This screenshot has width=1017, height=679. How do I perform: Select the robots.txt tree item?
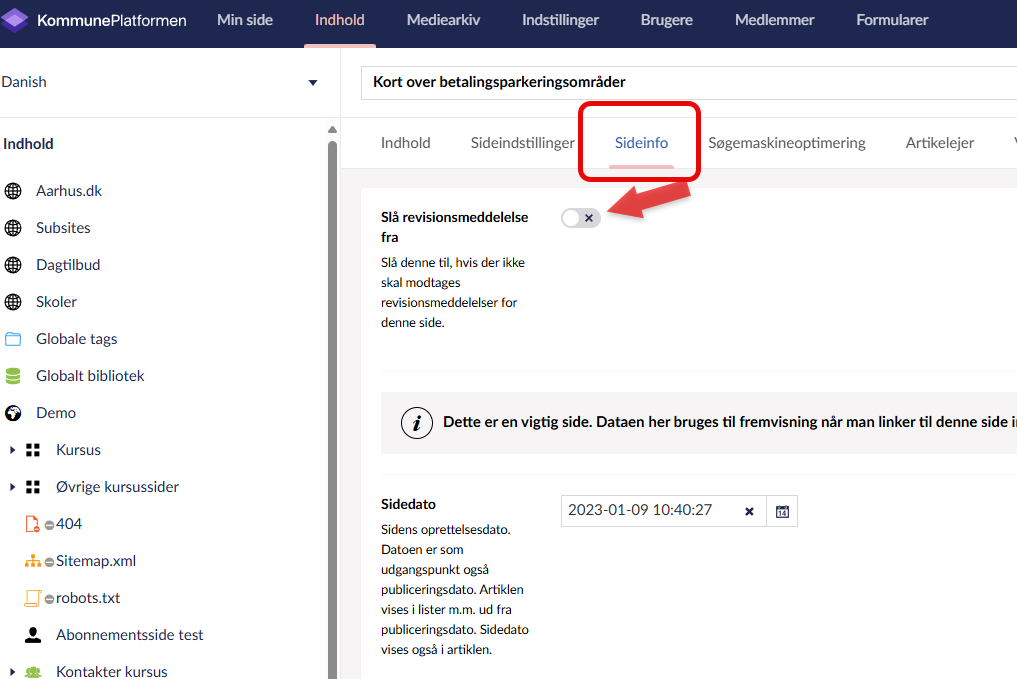point(88,598)
